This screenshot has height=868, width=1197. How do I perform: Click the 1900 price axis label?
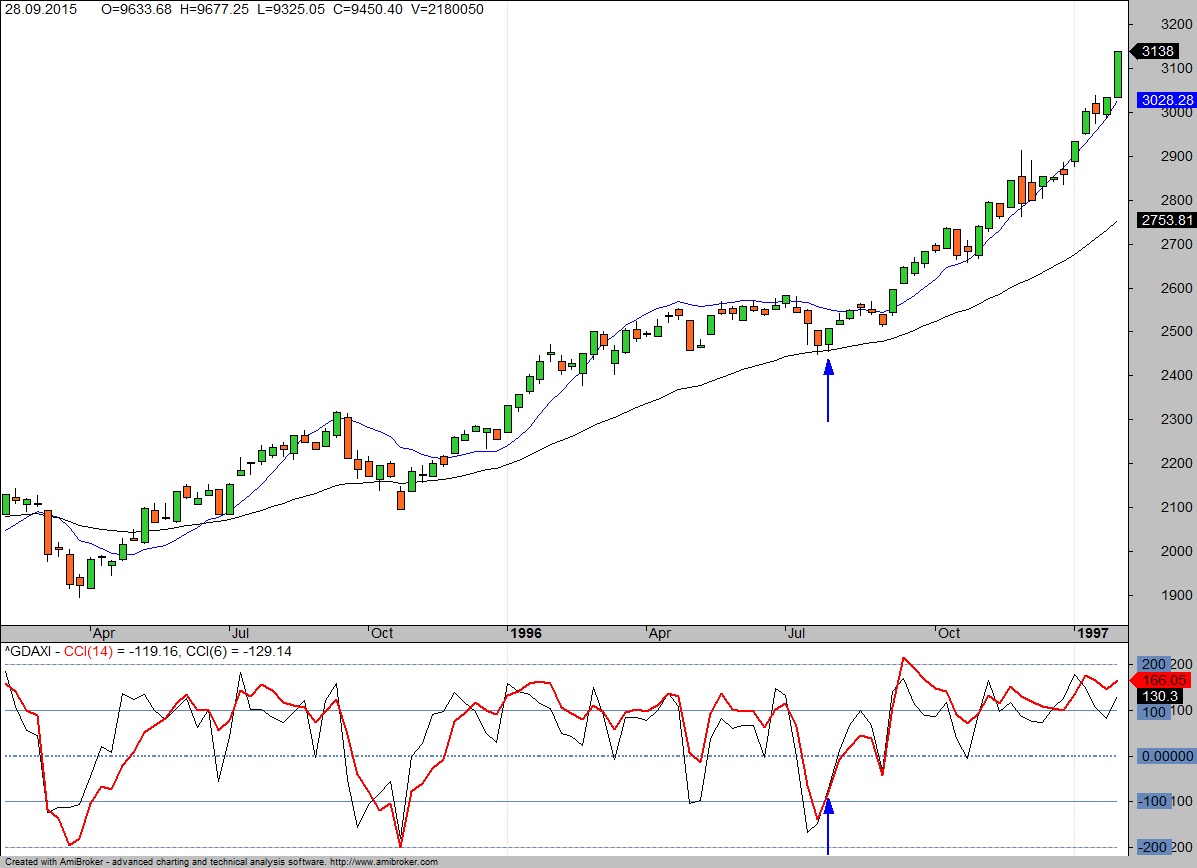1176,595
